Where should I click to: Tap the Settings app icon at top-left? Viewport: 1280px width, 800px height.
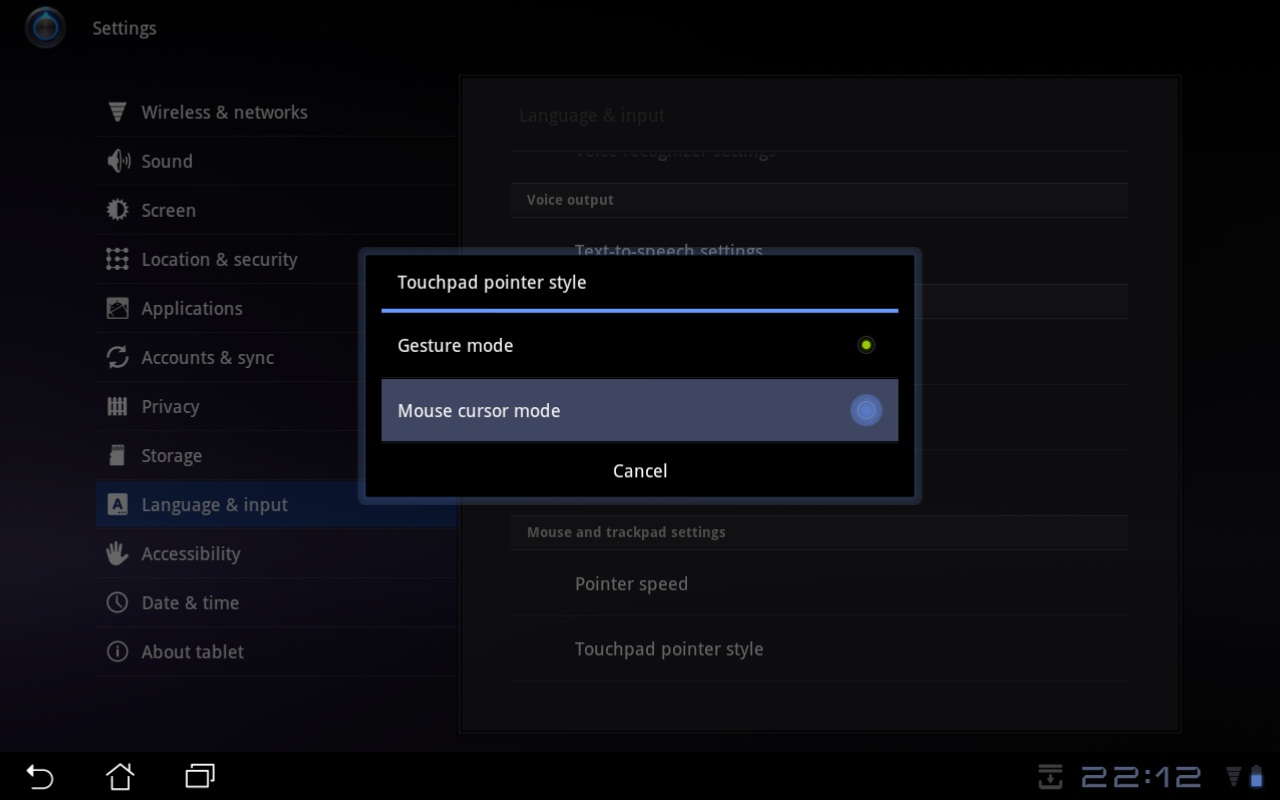45,28
